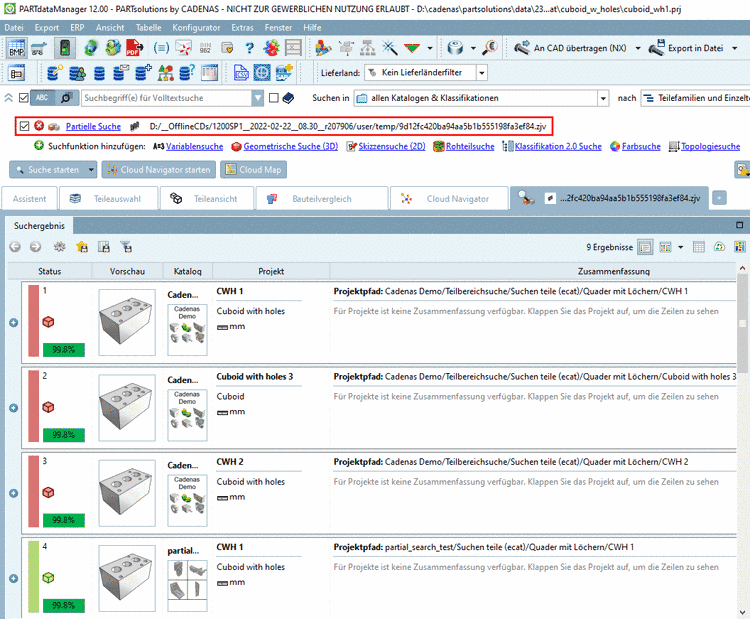Open the Farbsuche link

(640, 146)
